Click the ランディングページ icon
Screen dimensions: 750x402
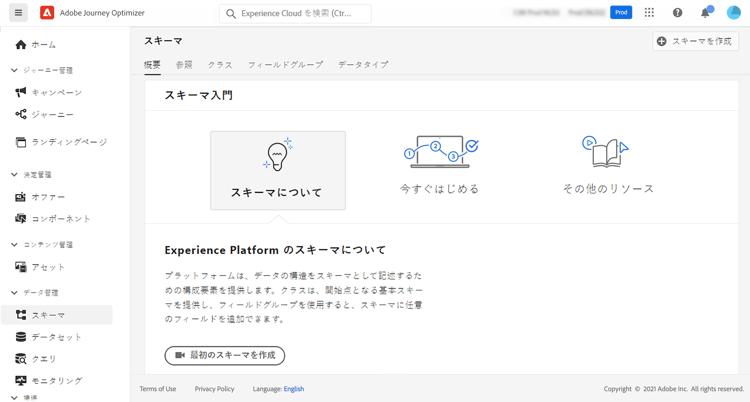click(x=21, y=142)
